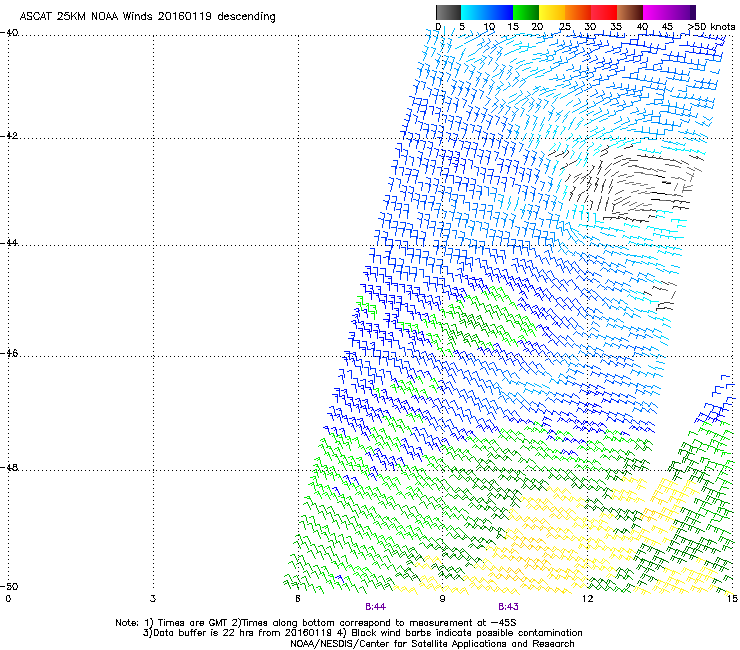Click the '6' longitude axis label
The width and height of the screenshot is (740, 650).
click(x=298, y=599)
